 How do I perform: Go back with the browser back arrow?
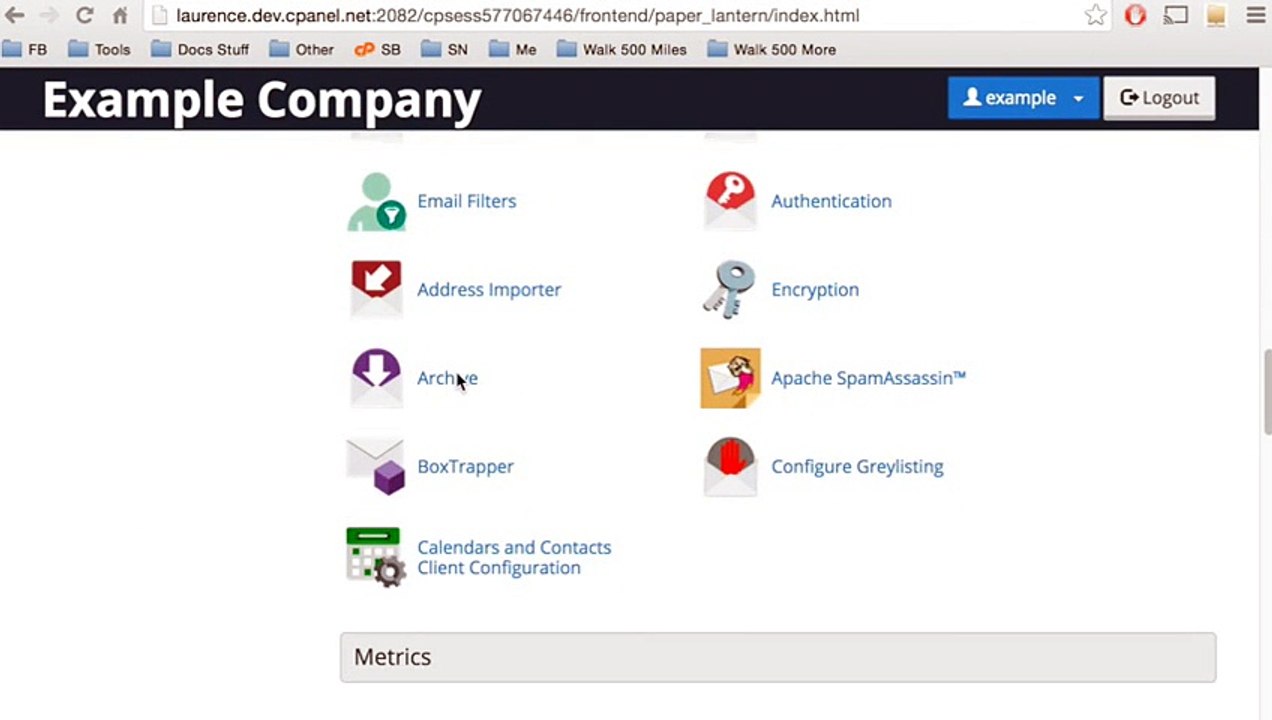click(15, 15)
